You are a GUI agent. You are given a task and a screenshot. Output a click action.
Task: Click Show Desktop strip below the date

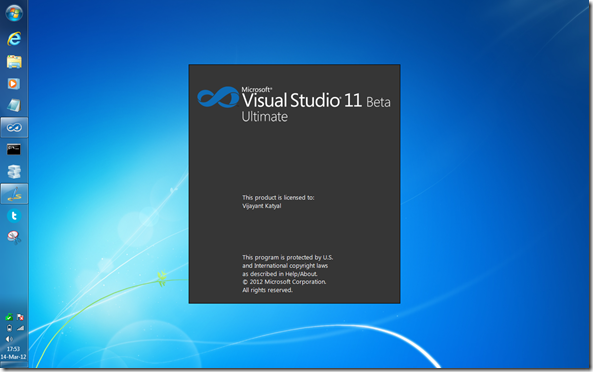click(14, 364)
